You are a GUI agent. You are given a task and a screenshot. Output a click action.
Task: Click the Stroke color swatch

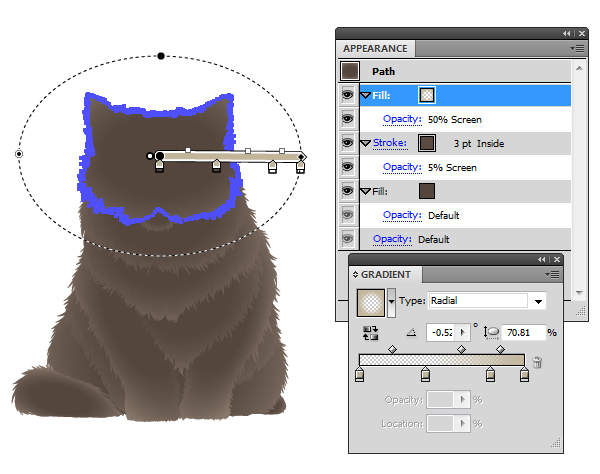[x=427, y=143]
